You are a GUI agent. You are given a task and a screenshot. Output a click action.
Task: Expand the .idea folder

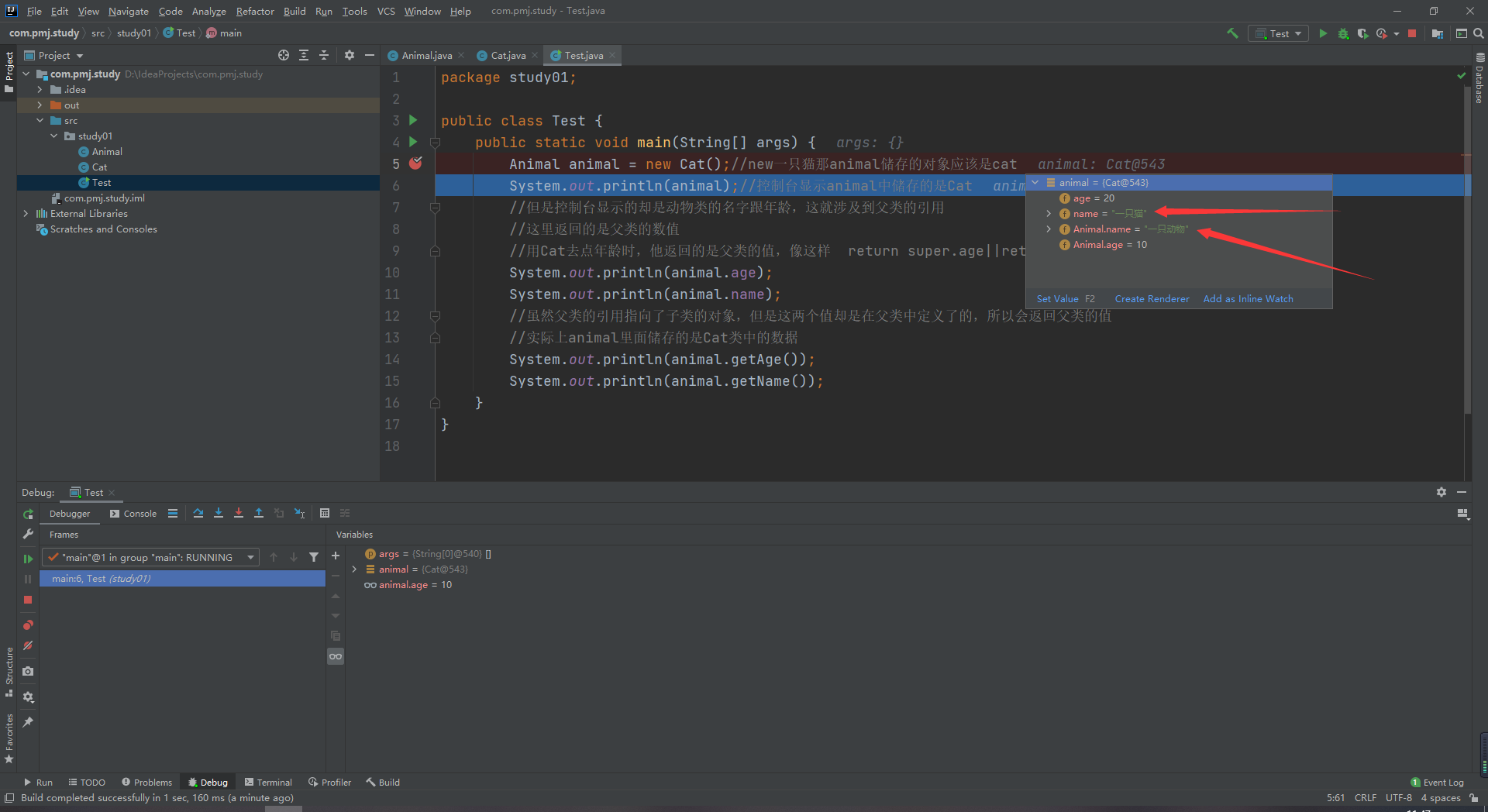tap(40, 90)
